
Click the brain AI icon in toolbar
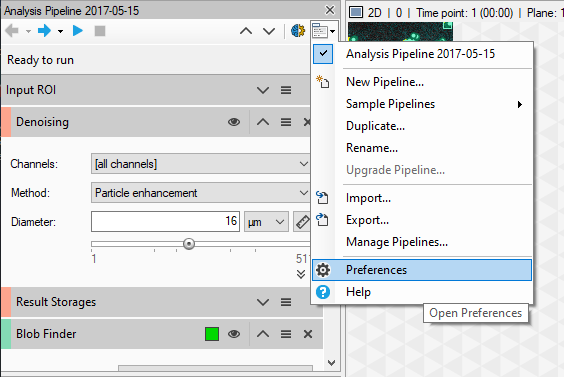pyautogui.click(x=298, y=31)
